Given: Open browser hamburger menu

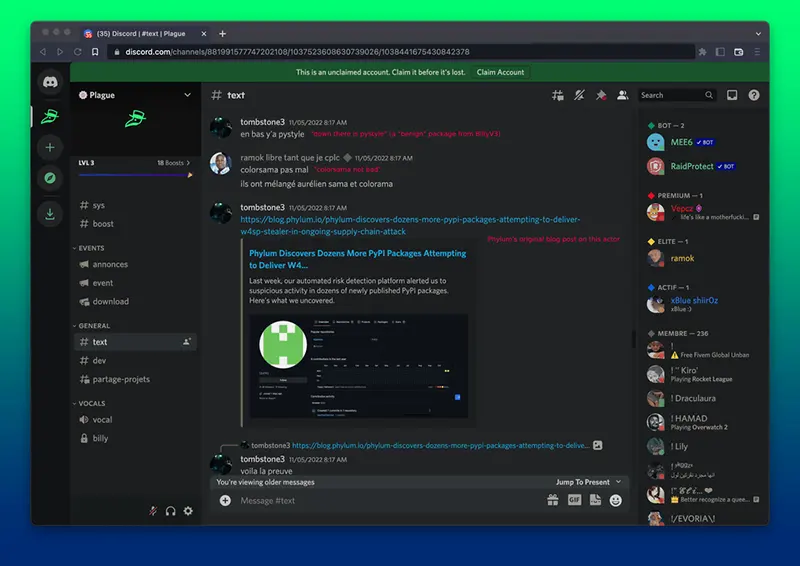Looking at the screenshot, I should click(x=757, y=52).
